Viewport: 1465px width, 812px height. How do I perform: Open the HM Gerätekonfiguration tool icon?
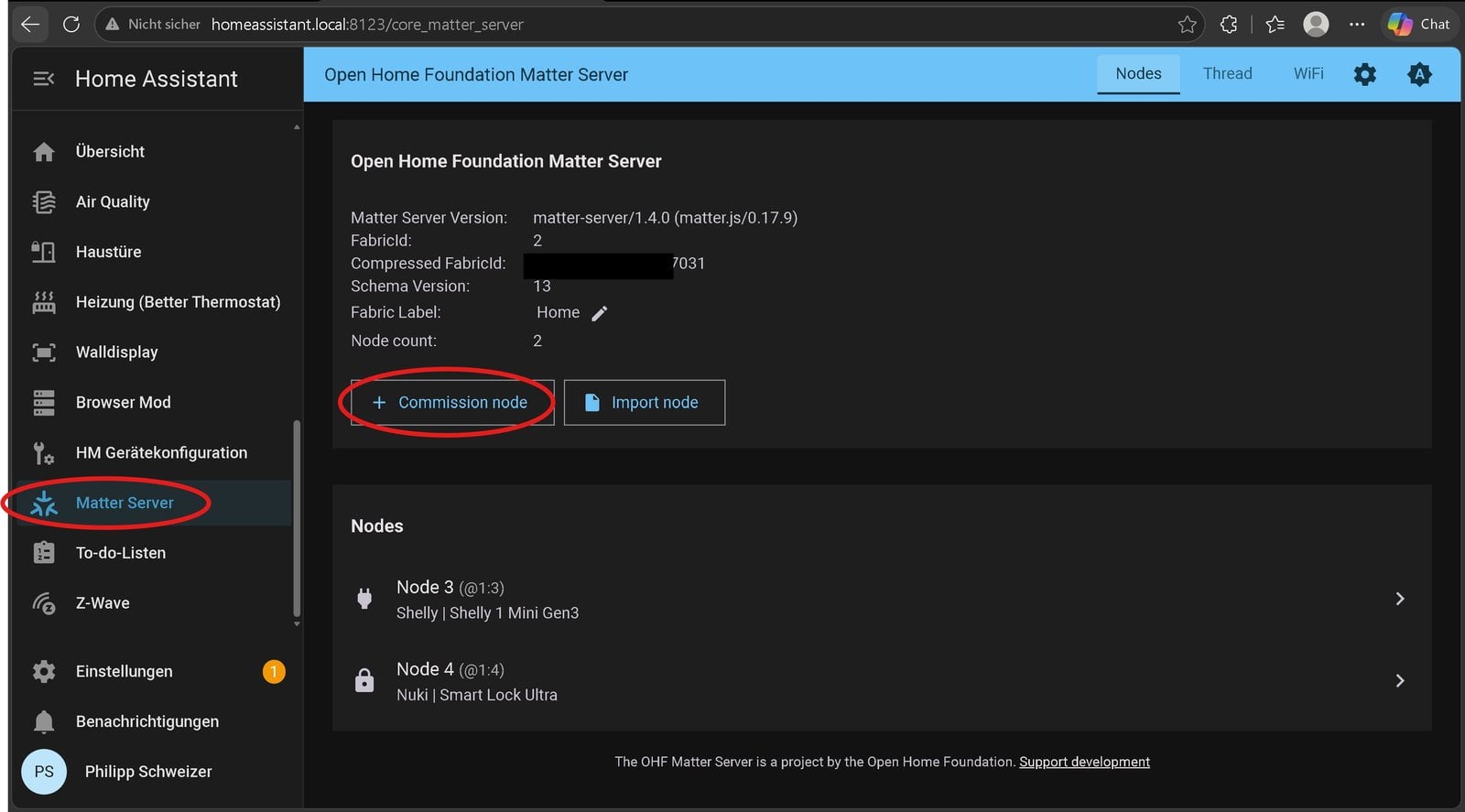click(x=44, y=453)
